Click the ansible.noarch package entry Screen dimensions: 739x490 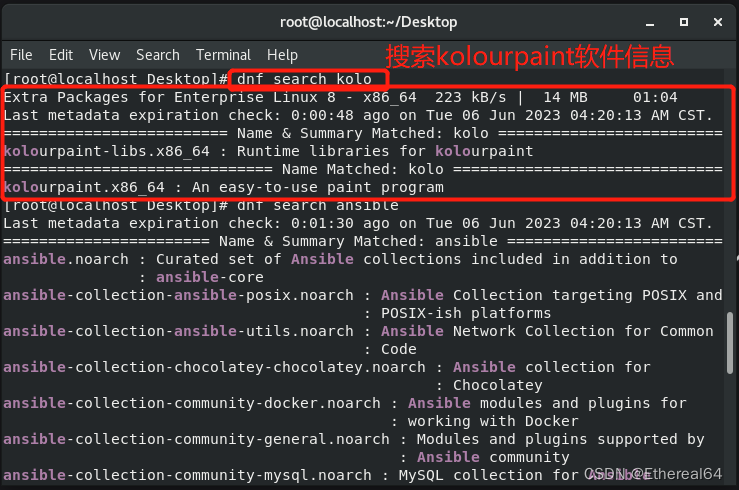pyautogui.click(x=340, y=259)
